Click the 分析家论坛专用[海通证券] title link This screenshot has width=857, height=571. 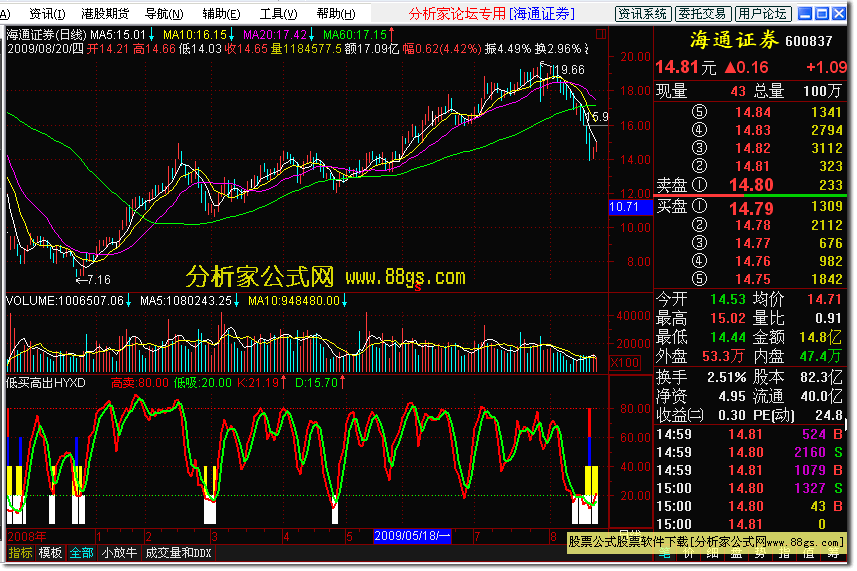[x=492, y=14]
